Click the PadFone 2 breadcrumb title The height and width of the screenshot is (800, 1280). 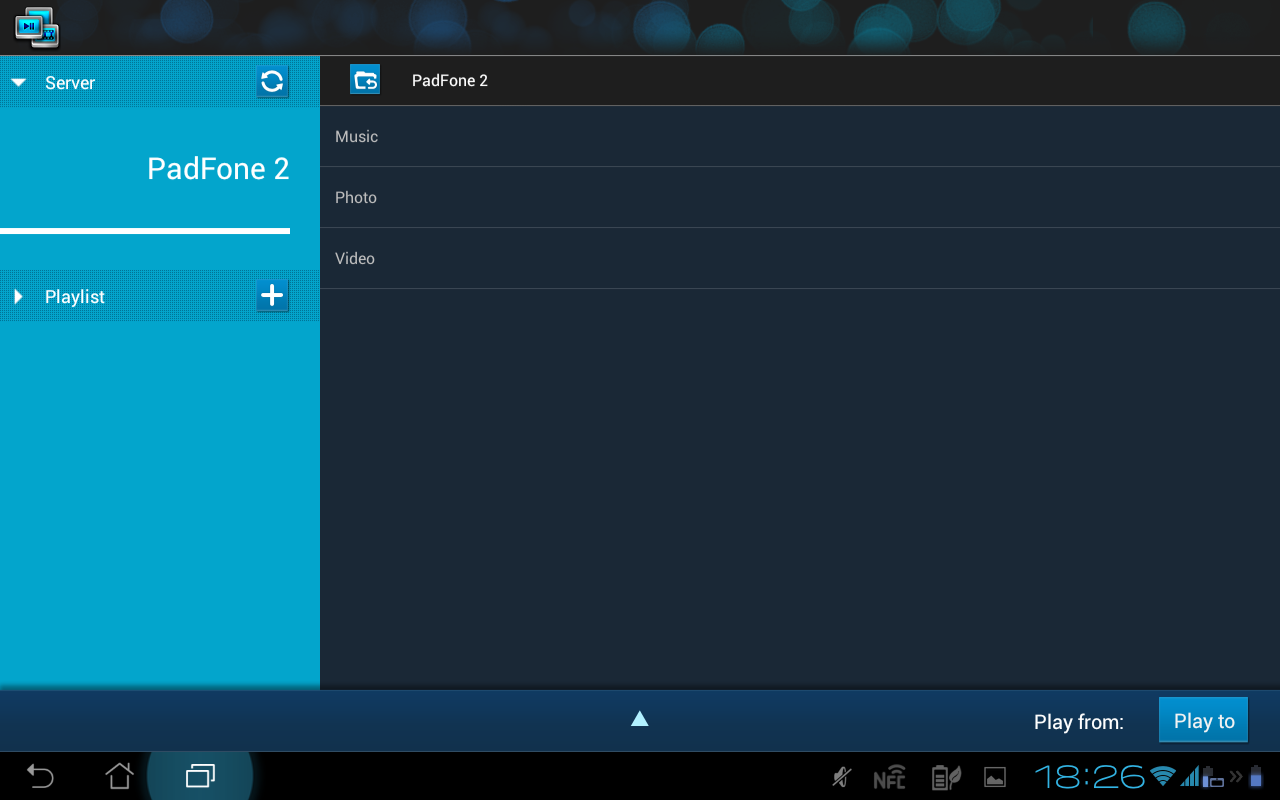coord(450,81)
